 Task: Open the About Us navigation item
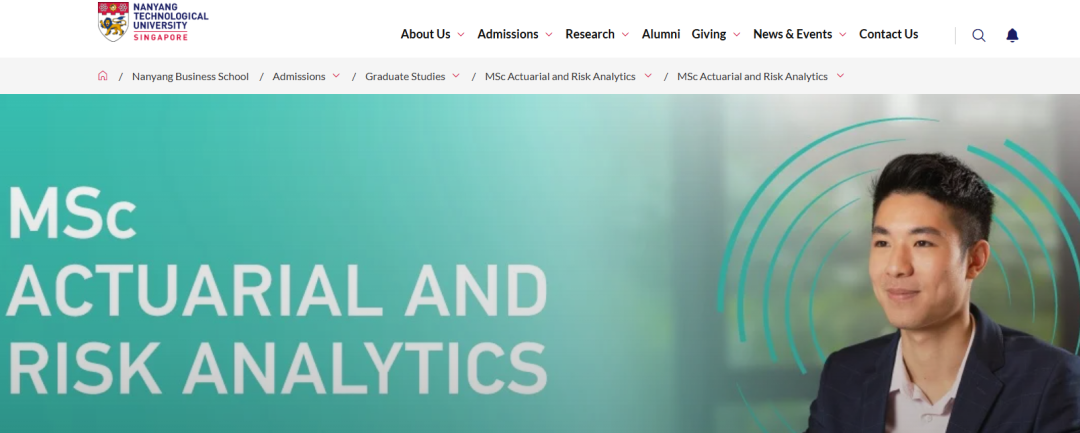tap(426, 34)
